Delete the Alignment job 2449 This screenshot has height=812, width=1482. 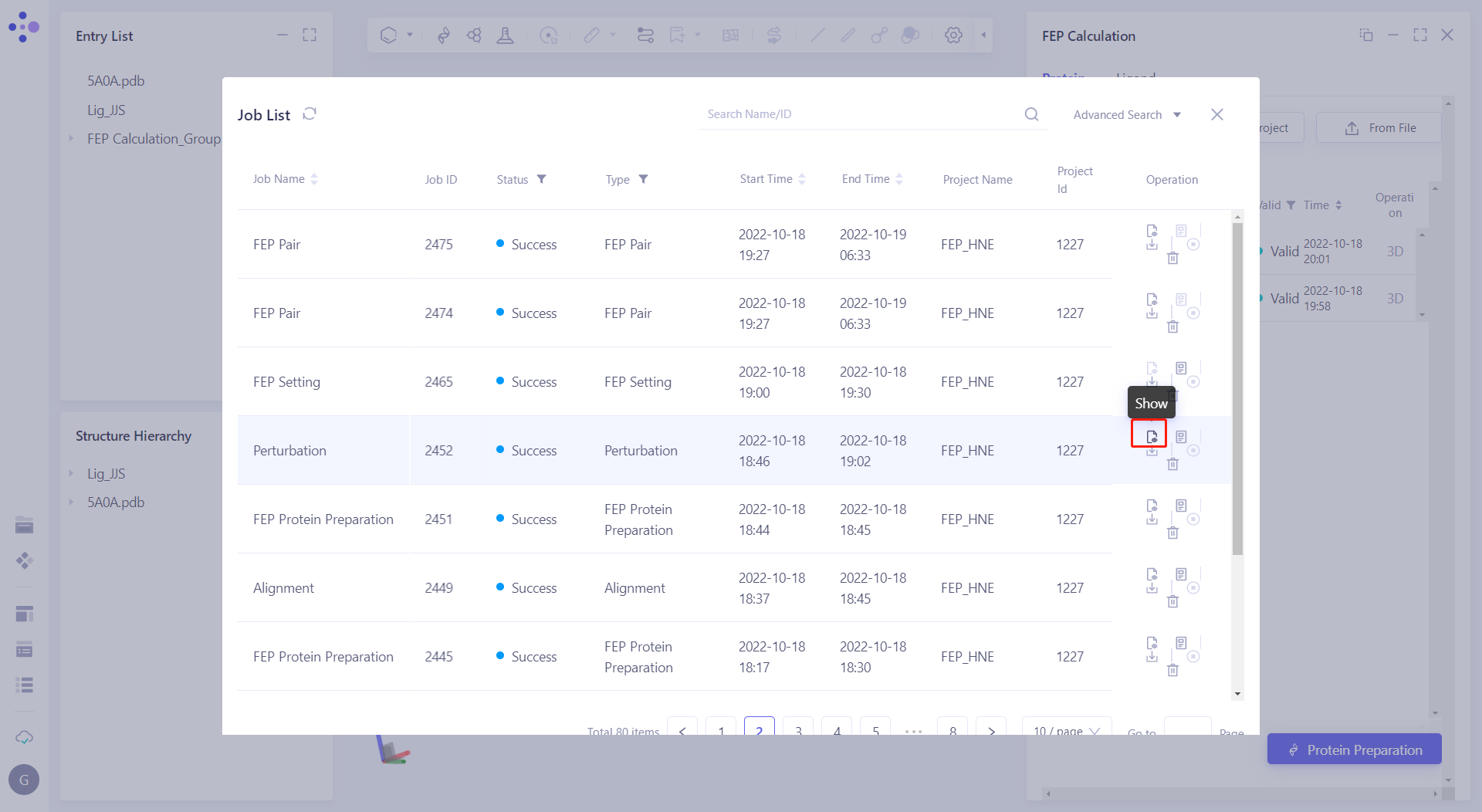coord(1172,601)
